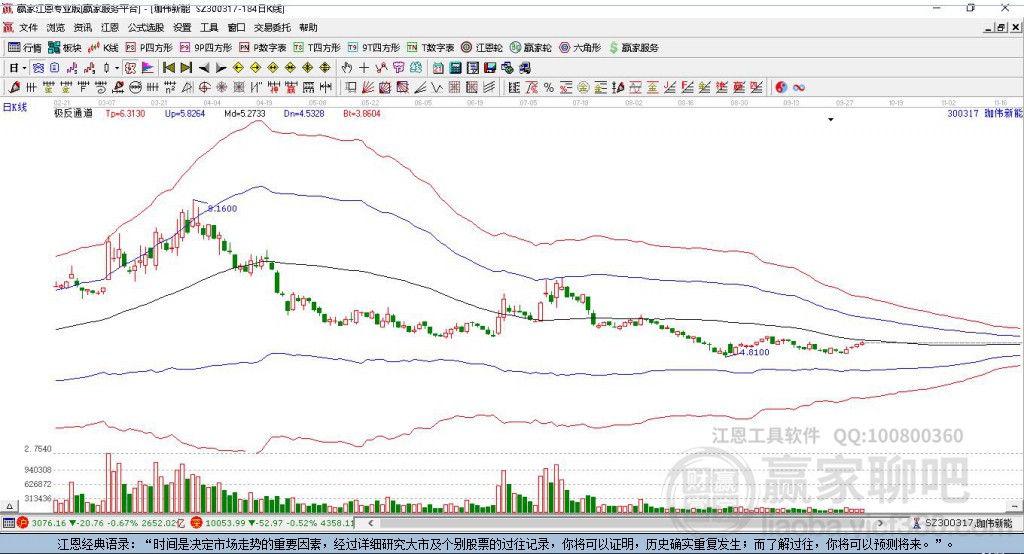Open the 板块 sector view
This screenshot has width=1024, height=554.
click(x=64, y=48)
